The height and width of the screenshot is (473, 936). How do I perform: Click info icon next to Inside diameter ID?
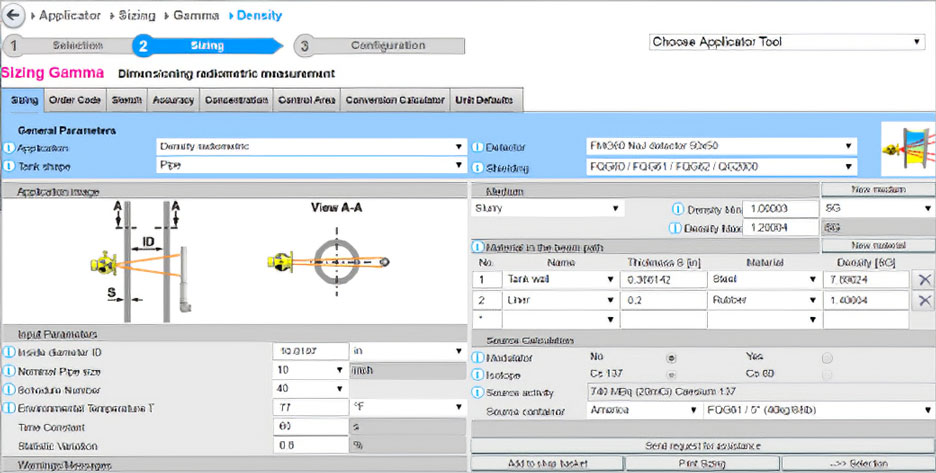9,351
